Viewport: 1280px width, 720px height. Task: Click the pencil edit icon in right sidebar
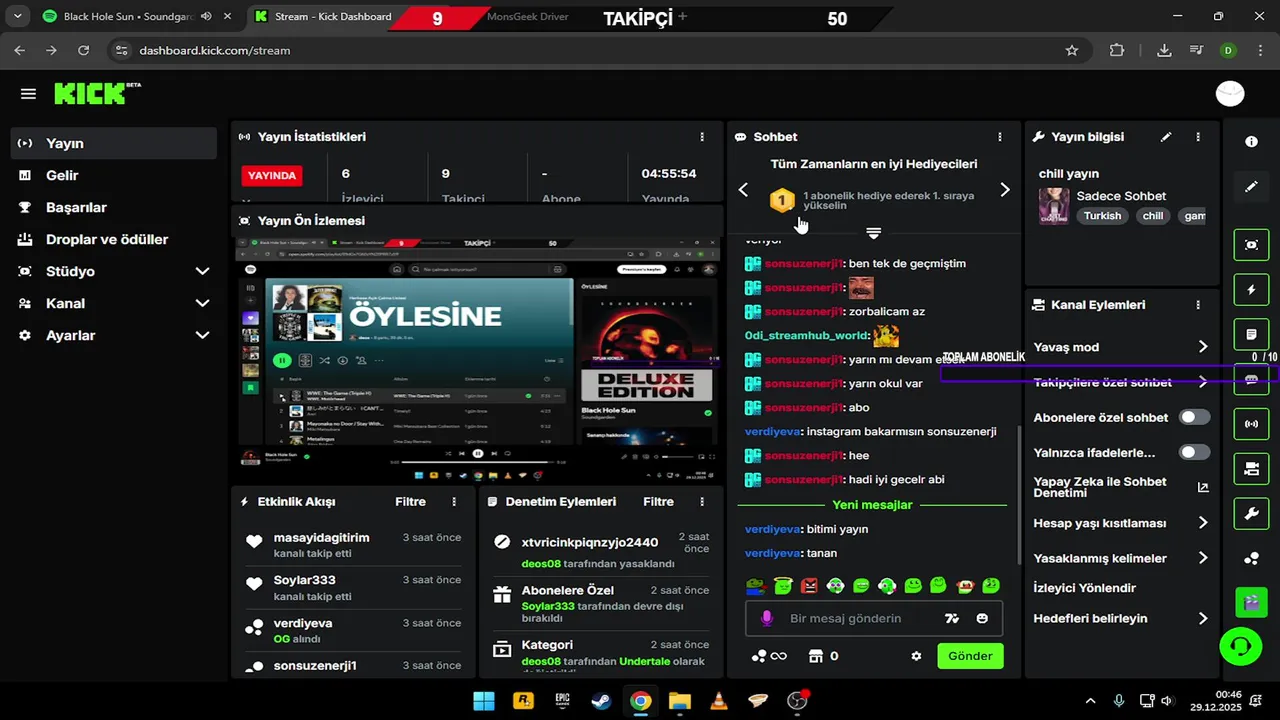click(1251, 187)
